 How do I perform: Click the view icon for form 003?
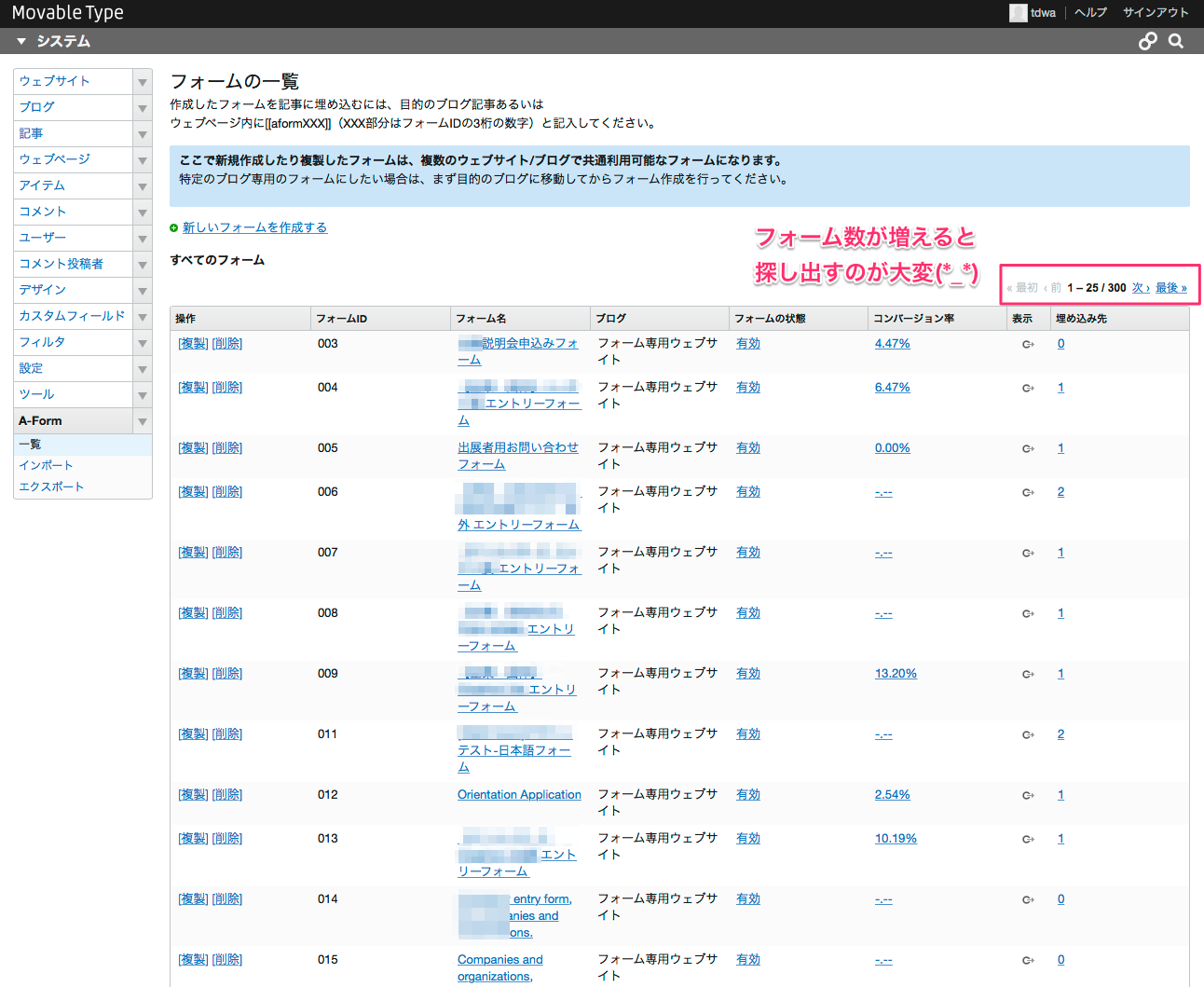point(1028,344)
